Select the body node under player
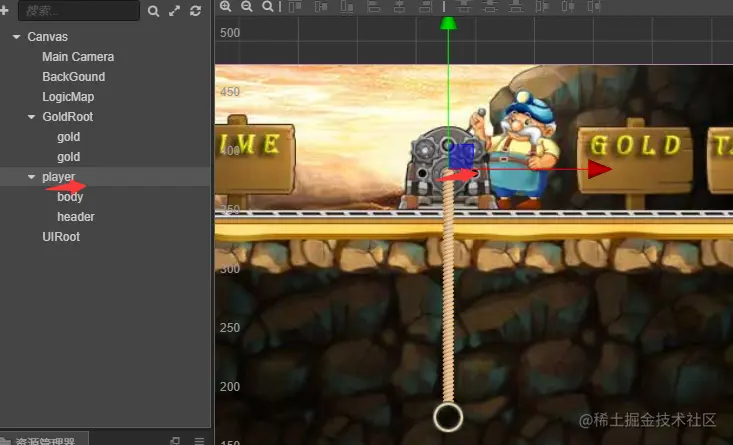Image resolution: width=733 pixels, height=445 pixels. pos(70,197)
